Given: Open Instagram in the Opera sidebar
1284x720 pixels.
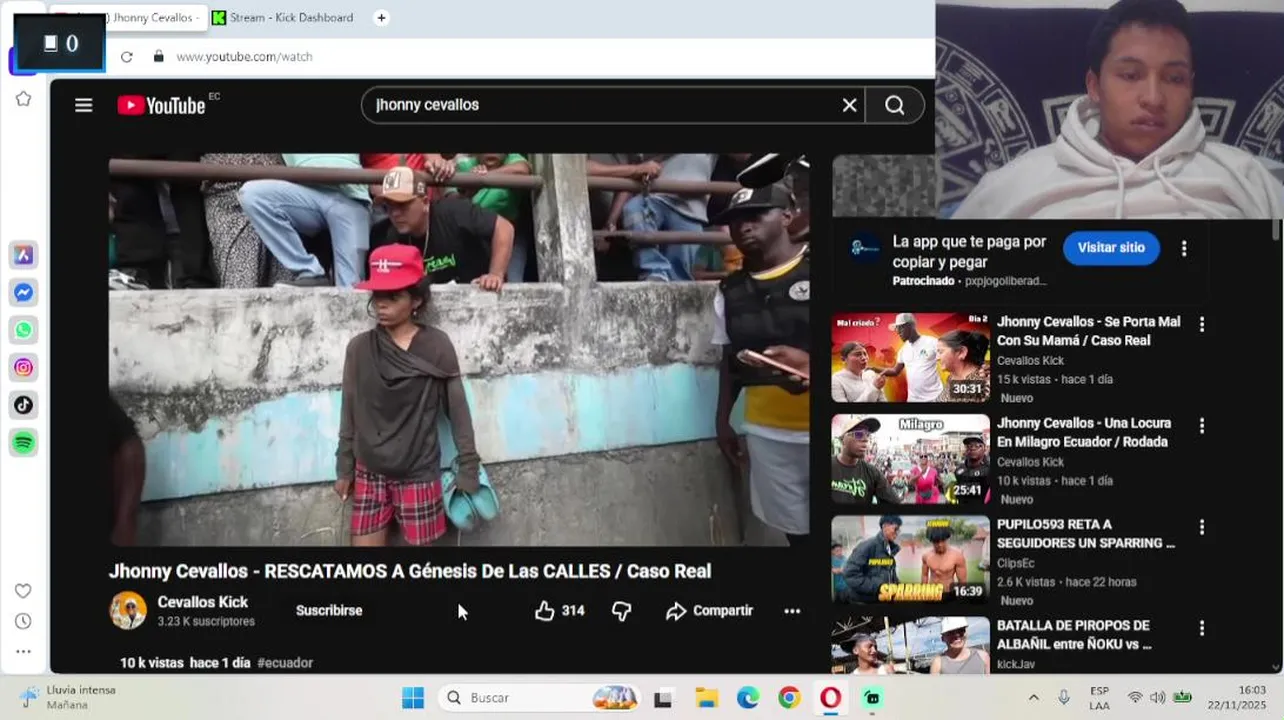Looking at the screenshot, I should coord(23,367).
